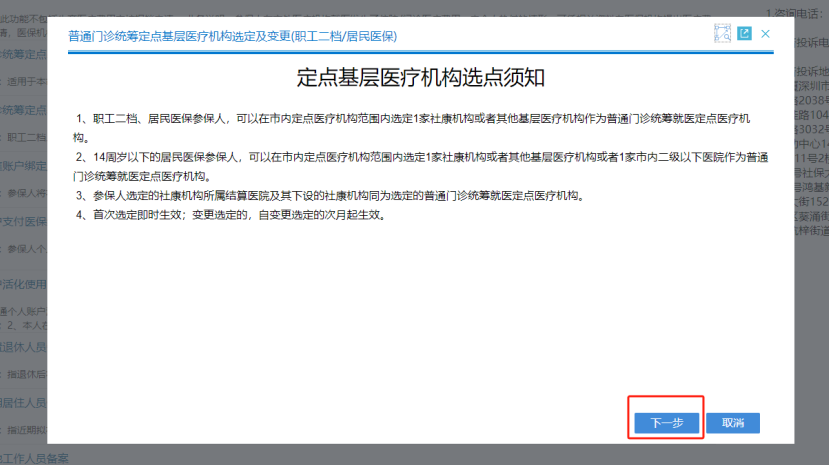Open the 退休人员 item in background list
The image size is (829, 465).
[x=22, y=346]
